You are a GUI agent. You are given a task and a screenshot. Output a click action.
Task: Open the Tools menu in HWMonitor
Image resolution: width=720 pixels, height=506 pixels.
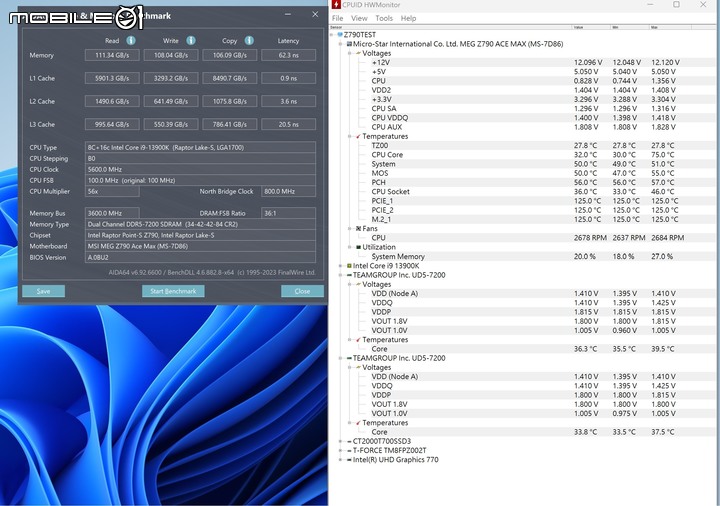(x=384, y=18)
